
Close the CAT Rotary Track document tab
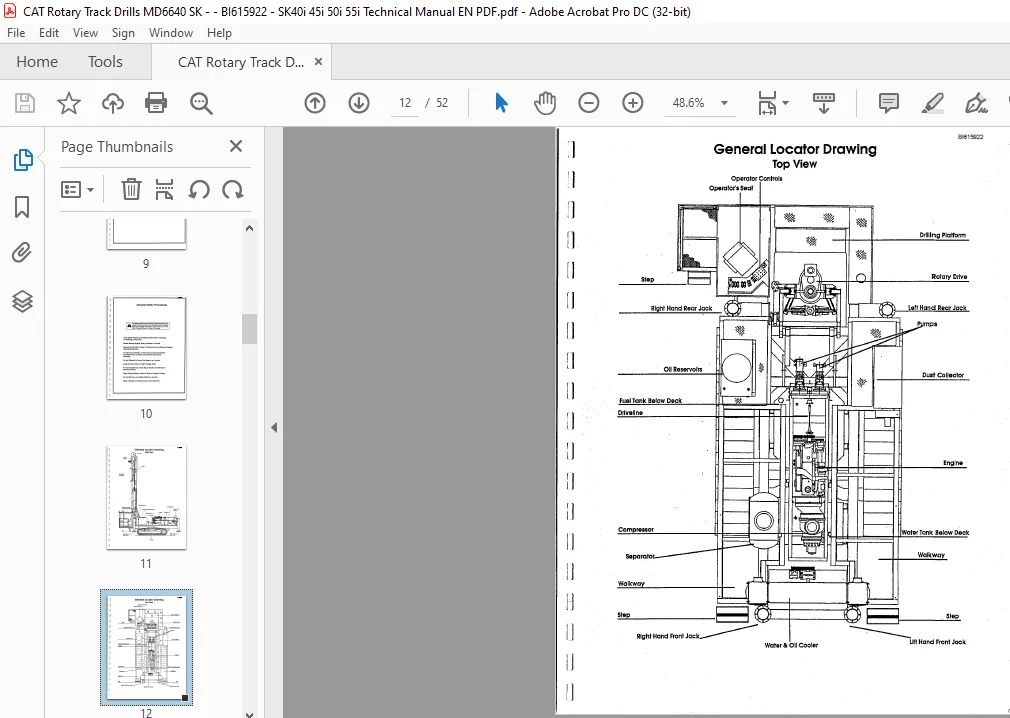click(x=318, y=62)
